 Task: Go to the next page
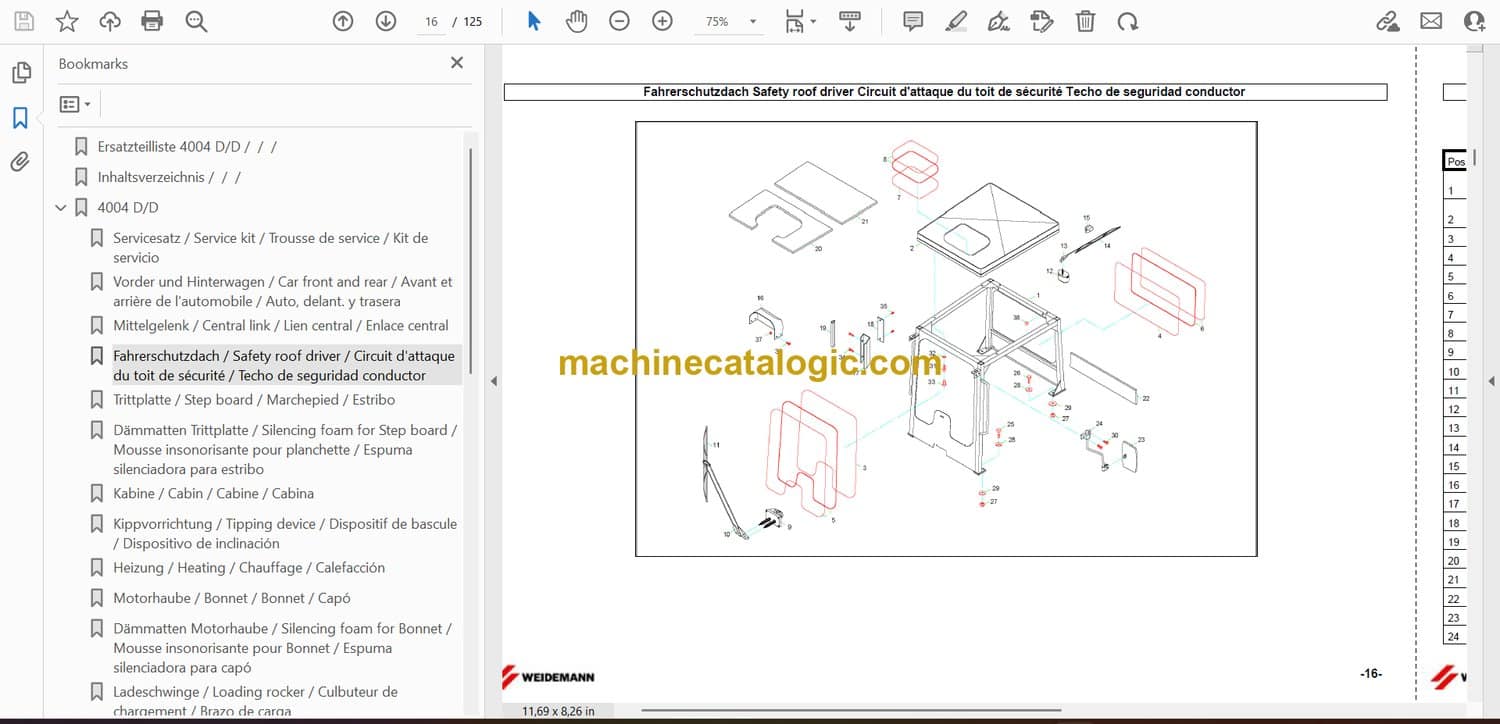click(386, 21)
